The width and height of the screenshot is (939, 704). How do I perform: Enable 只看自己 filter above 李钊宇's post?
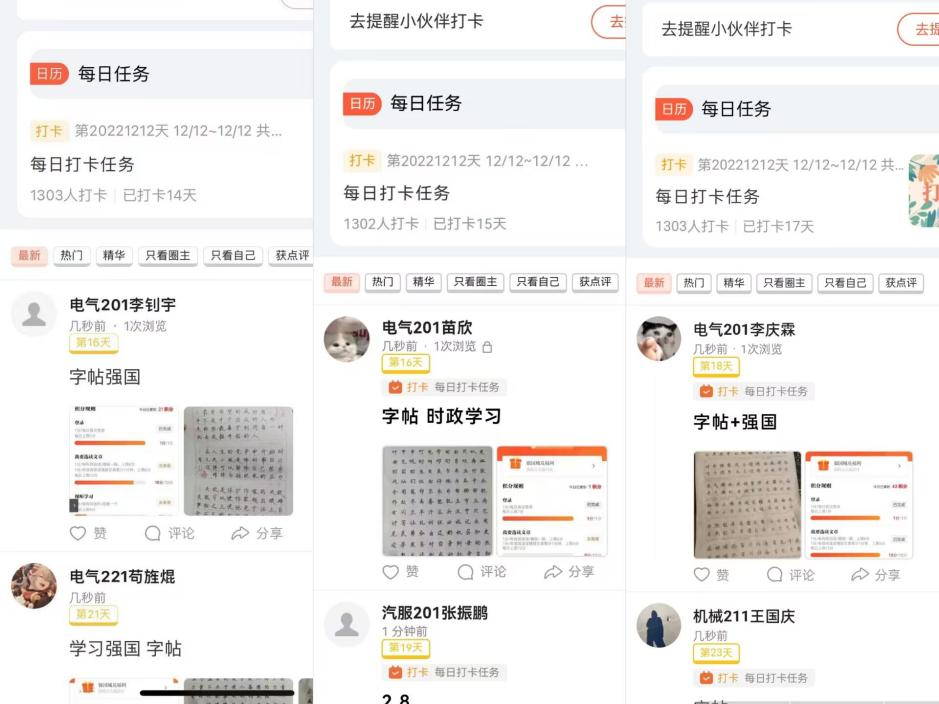pos(232,256)
